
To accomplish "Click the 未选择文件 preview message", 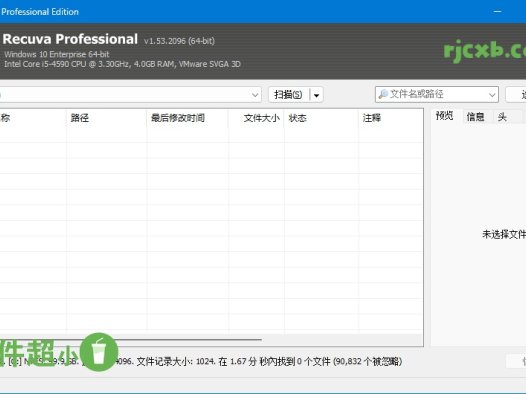I will point(504,234).
